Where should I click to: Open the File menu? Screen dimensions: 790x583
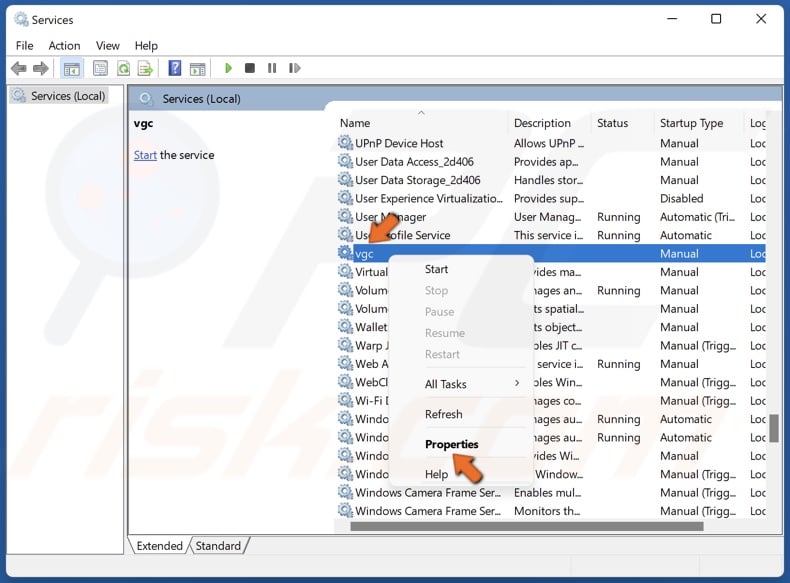[x=24, y=45]
